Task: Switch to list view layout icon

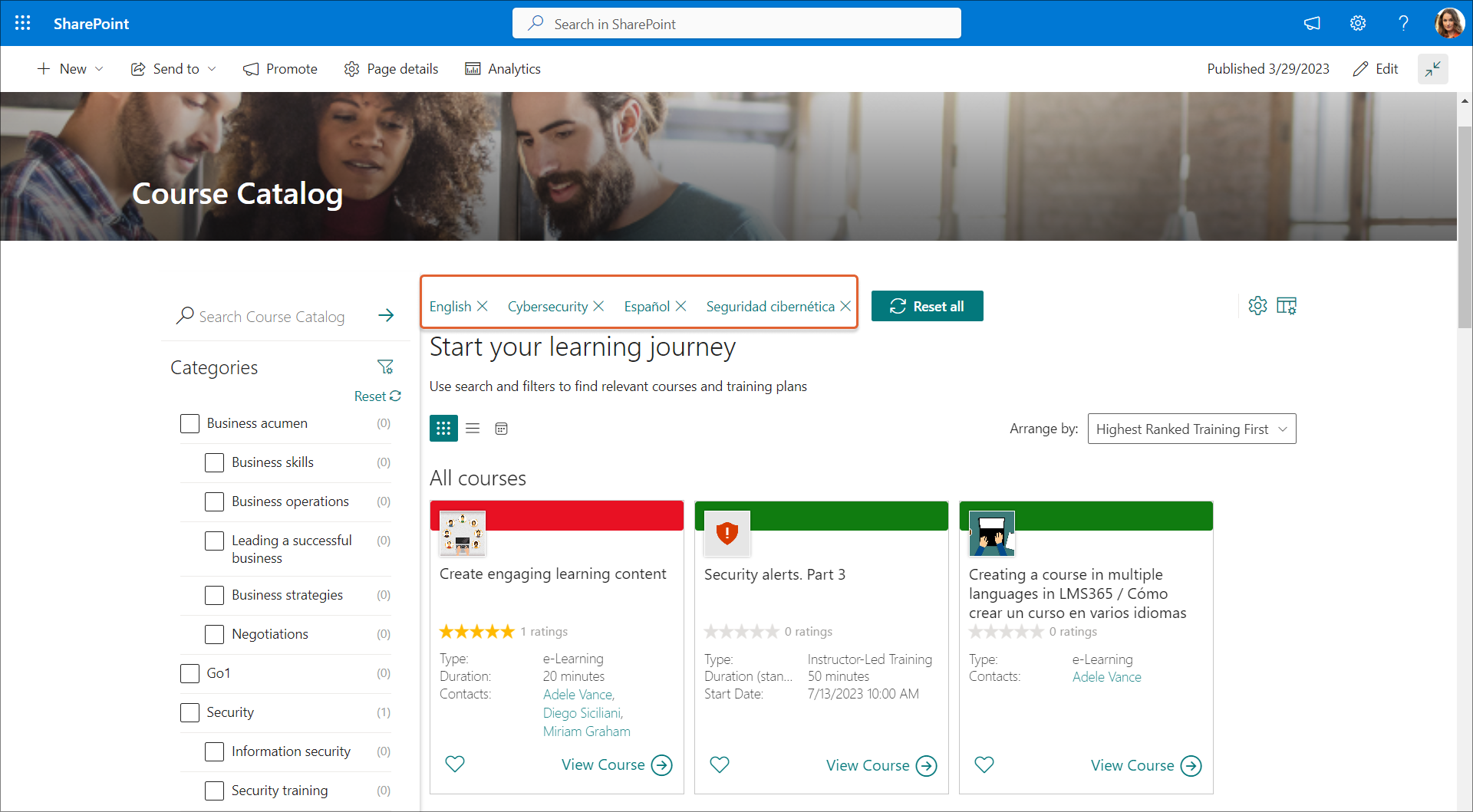Action: coord(473,429)
